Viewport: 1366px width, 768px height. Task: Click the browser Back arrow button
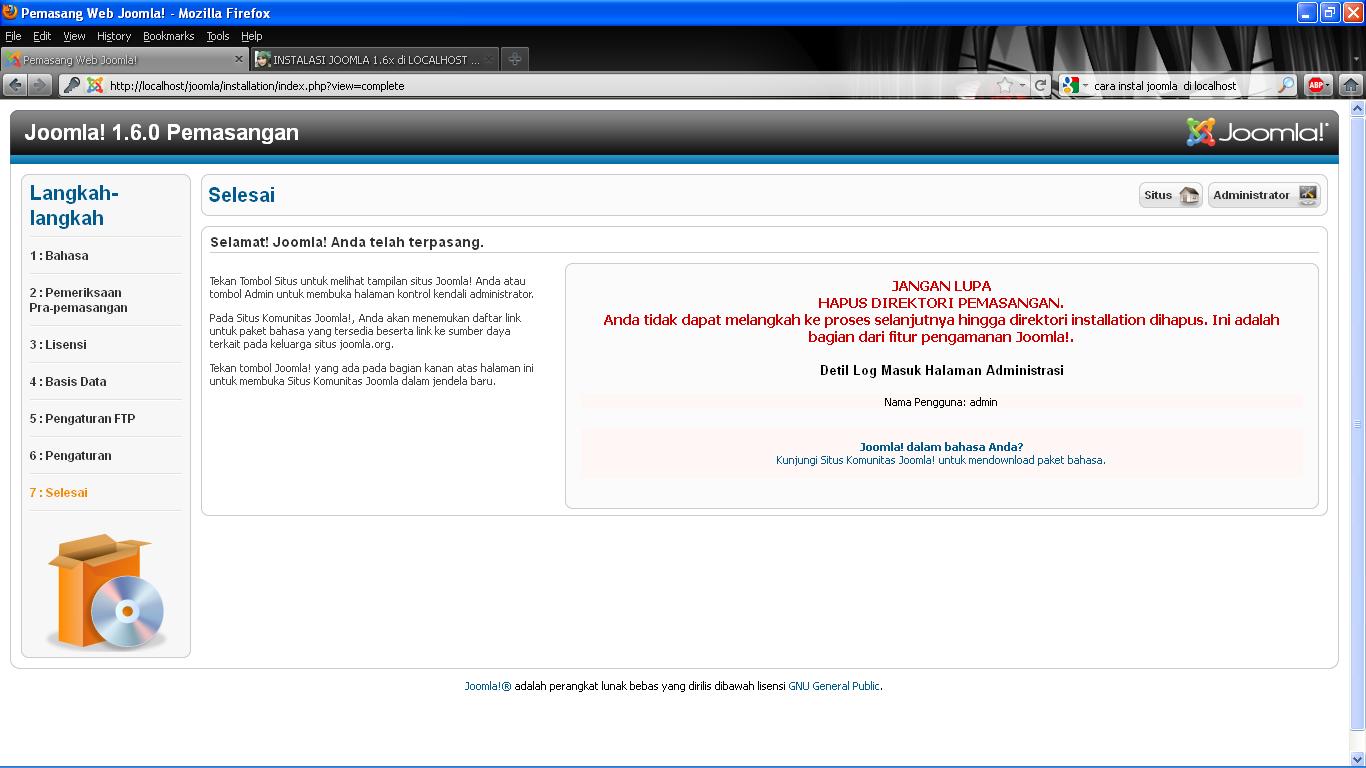coord(15,86)
